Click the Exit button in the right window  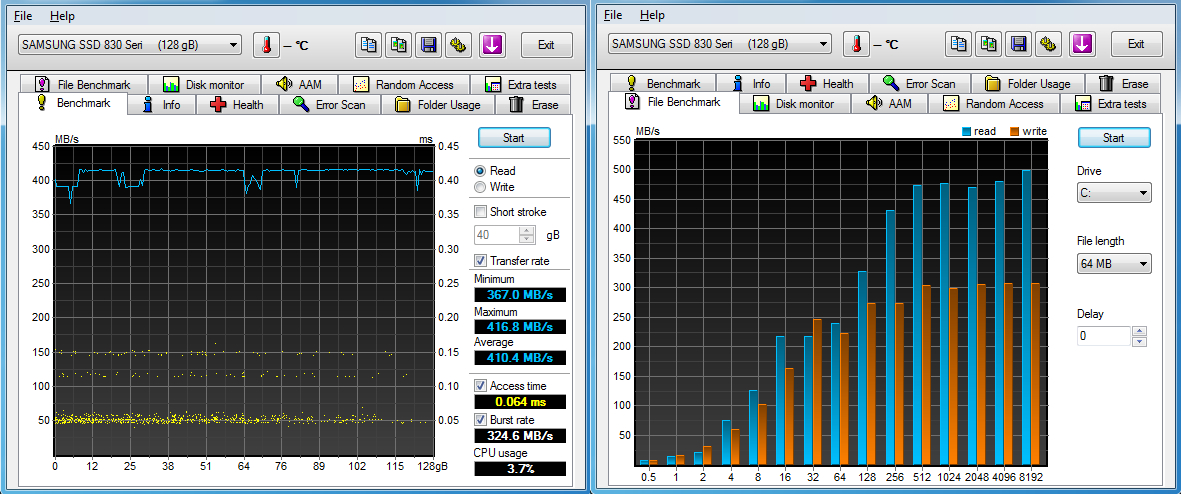[x=1136, y=44]
